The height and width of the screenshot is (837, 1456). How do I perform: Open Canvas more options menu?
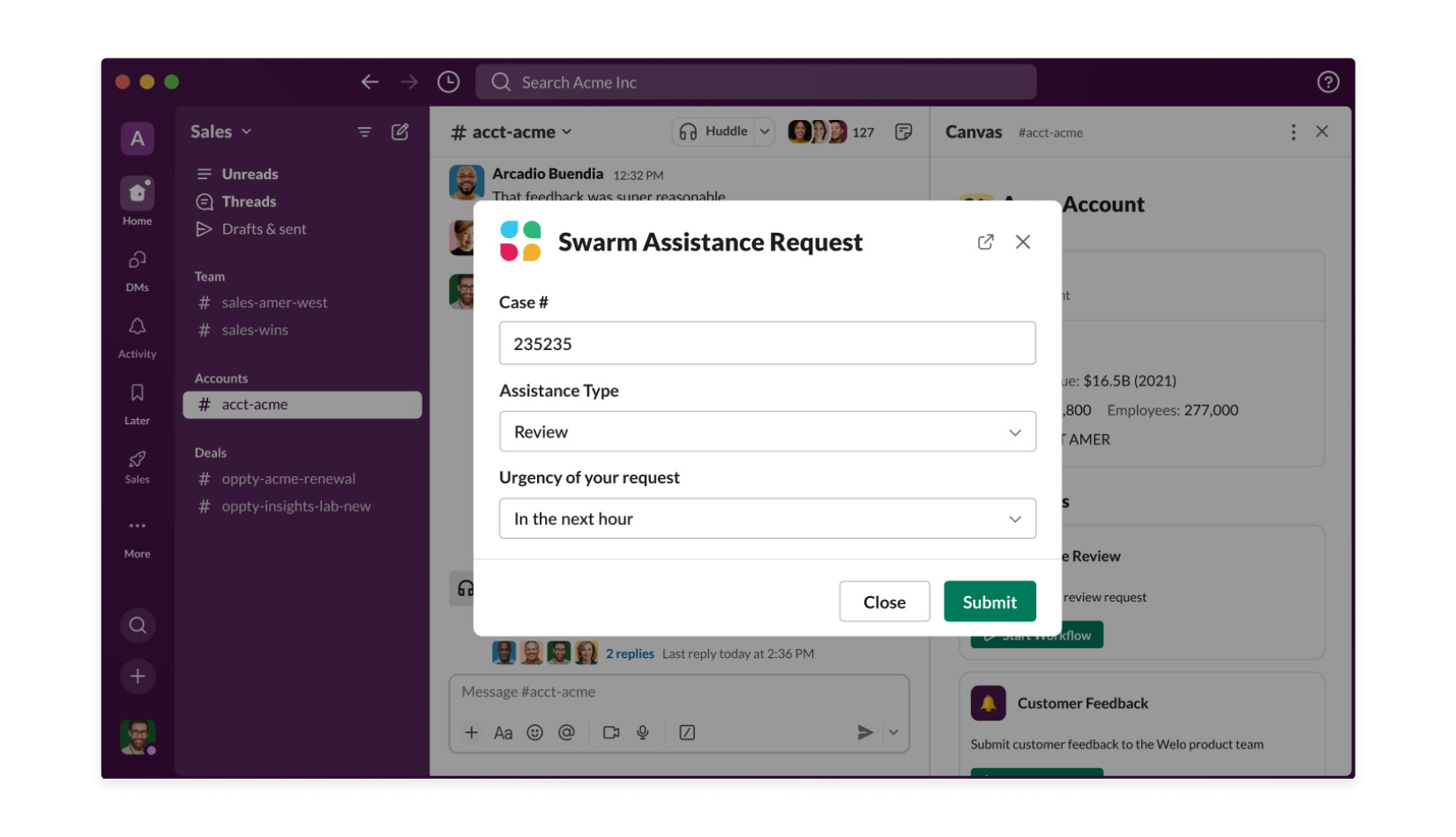pos(1294,132)
